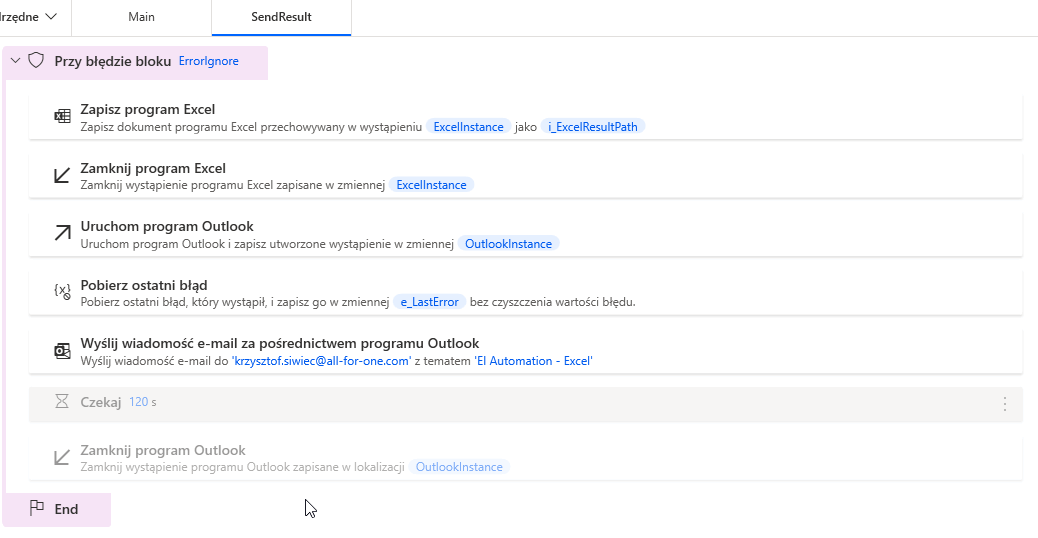The image size is (1038, 538).
Task: Click the disabled close Outlook arrow icon
Action: tap(62, 457)
